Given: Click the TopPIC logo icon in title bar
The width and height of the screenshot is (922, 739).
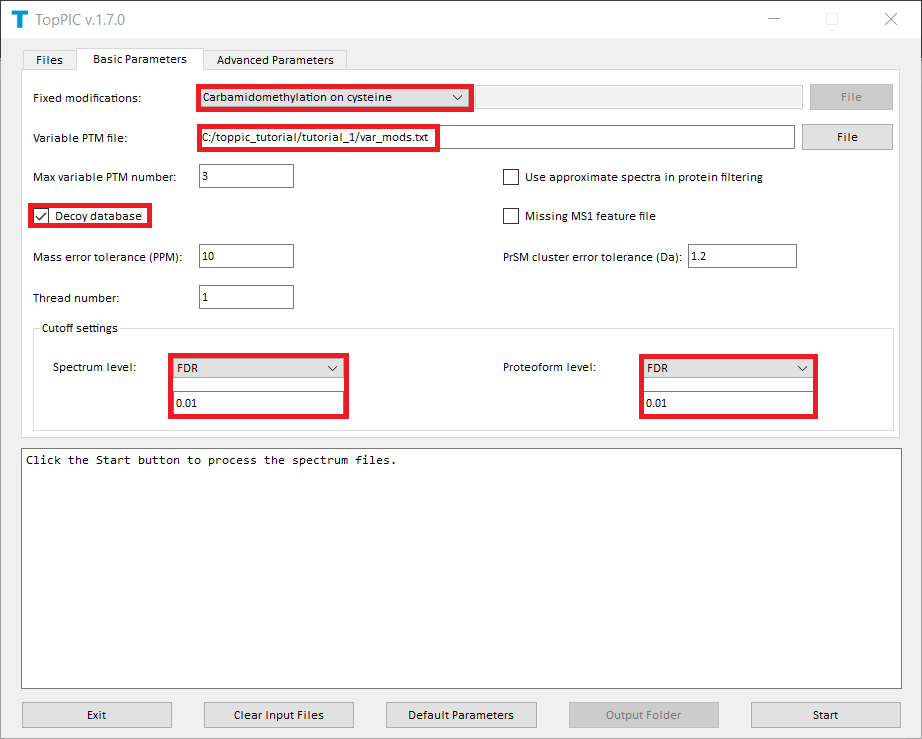Looking at the screenshot, I should pos(19,19).
